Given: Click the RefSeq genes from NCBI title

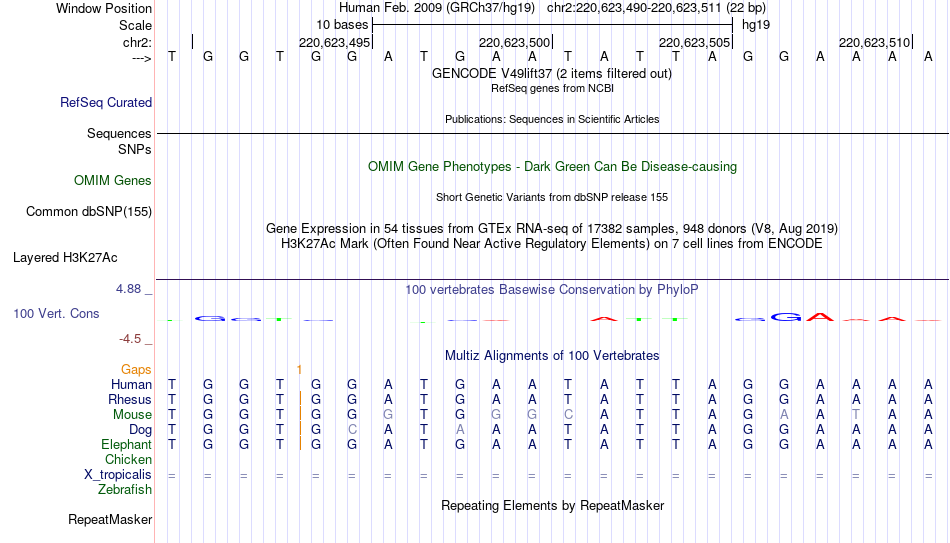Looking at the screenshot, I should pos(553,88).
